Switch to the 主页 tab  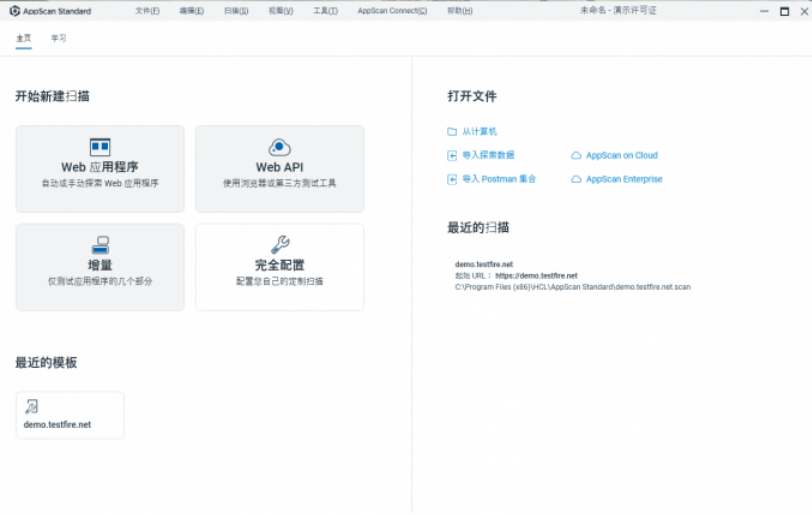pyautogui.click(x=24, y=38)
